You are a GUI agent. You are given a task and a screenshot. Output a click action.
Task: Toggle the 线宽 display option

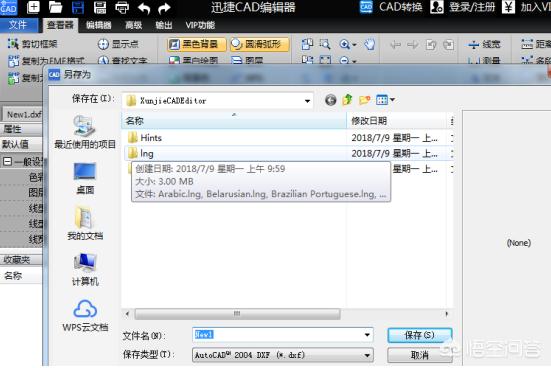pos(484,44)
